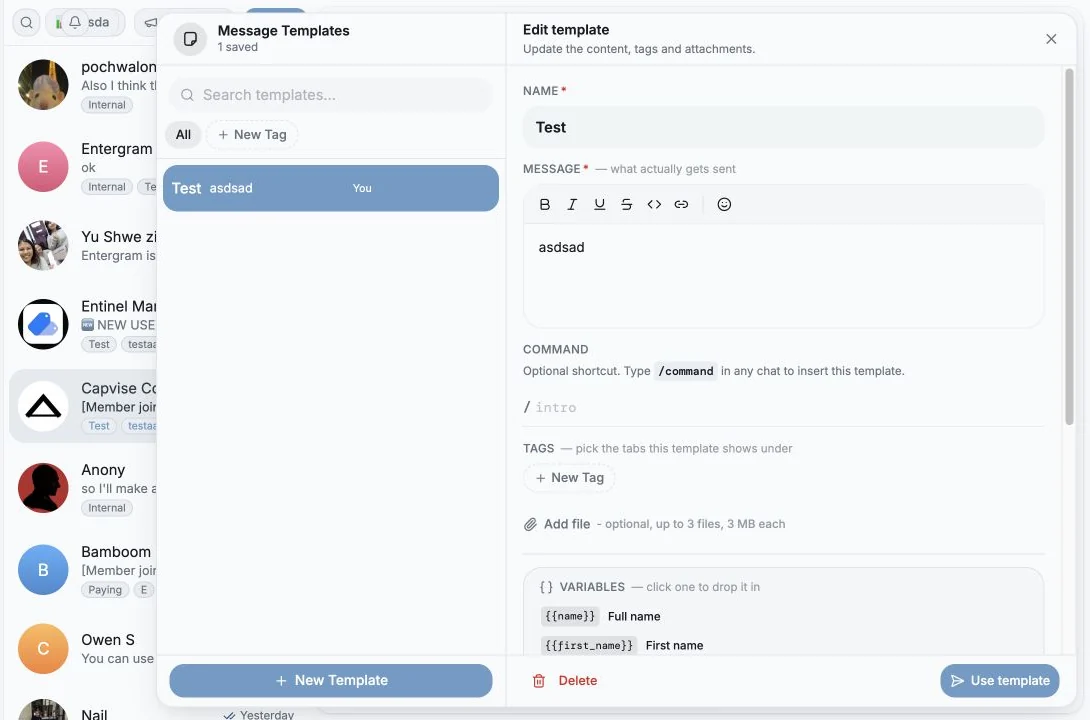Select the Test template row
The width and height of the screenshot is (1090, 720).
pos(331,188)
